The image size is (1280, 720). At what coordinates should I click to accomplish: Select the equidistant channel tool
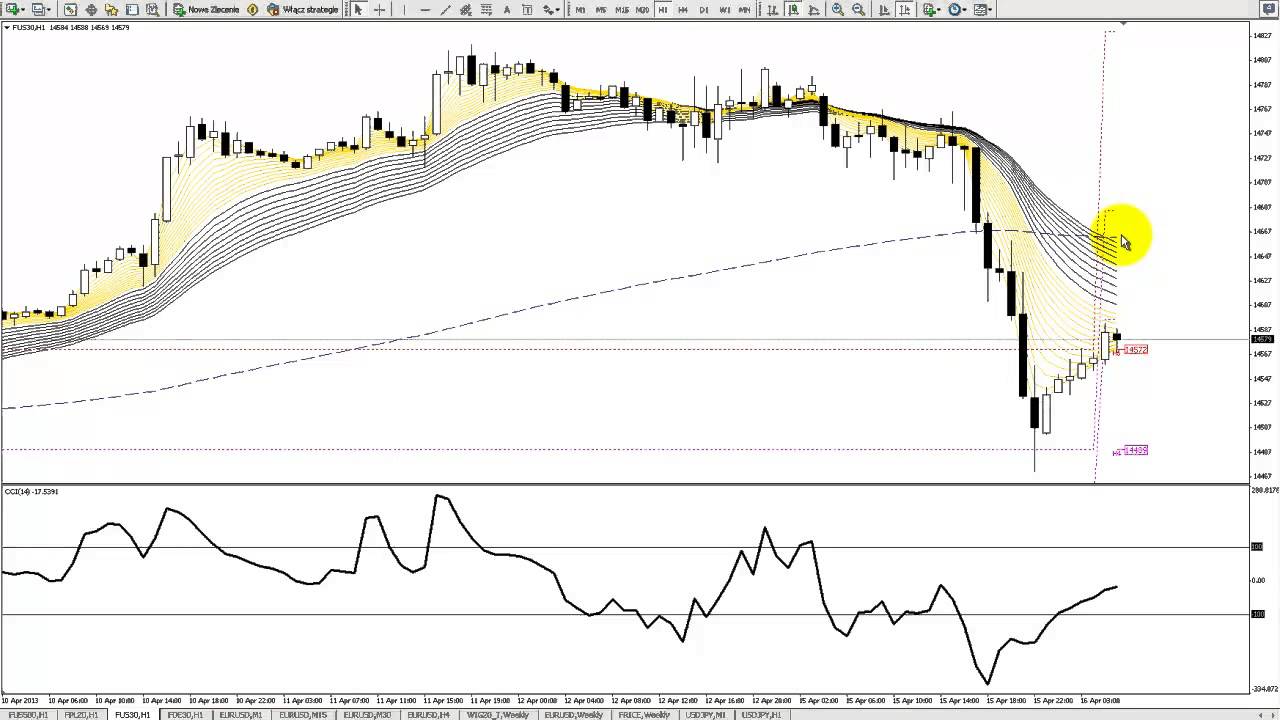pos(466,9)
